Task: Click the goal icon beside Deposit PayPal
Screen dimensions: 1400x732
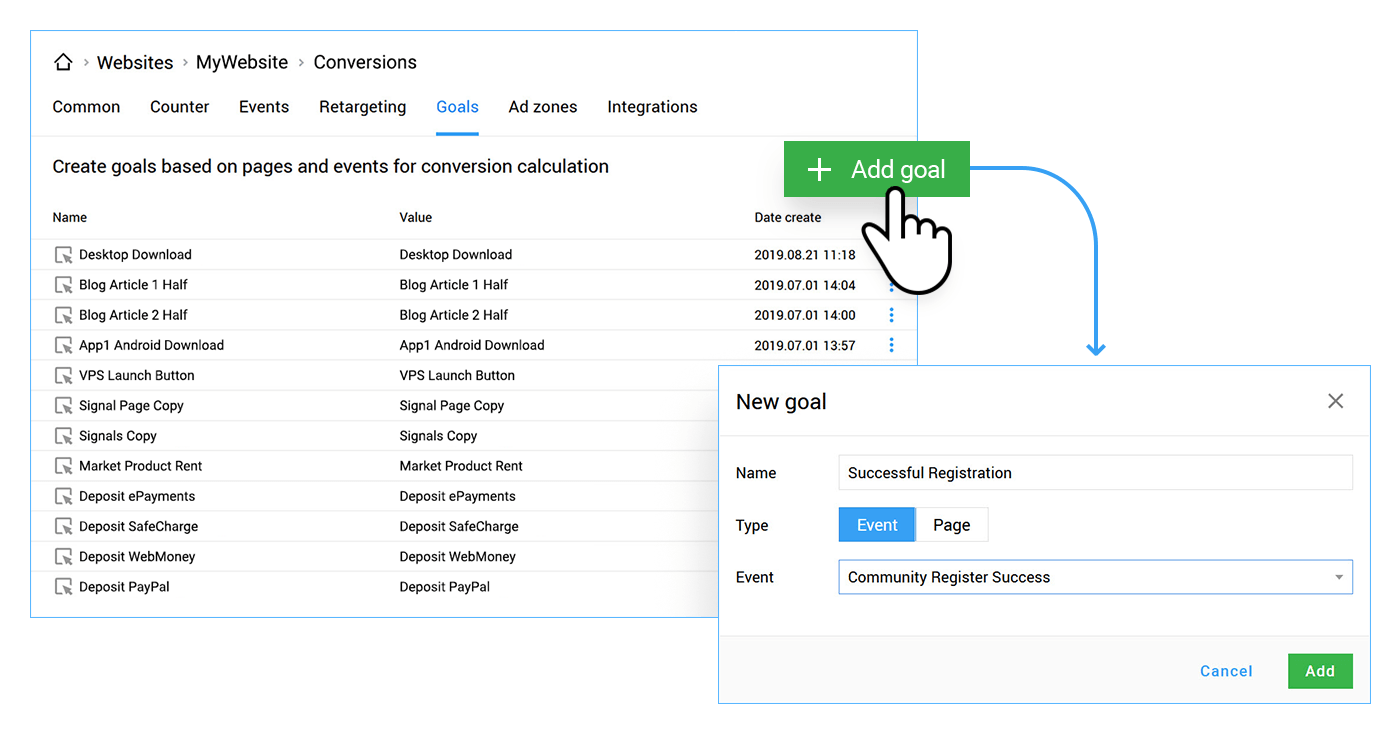Action: 63,586
